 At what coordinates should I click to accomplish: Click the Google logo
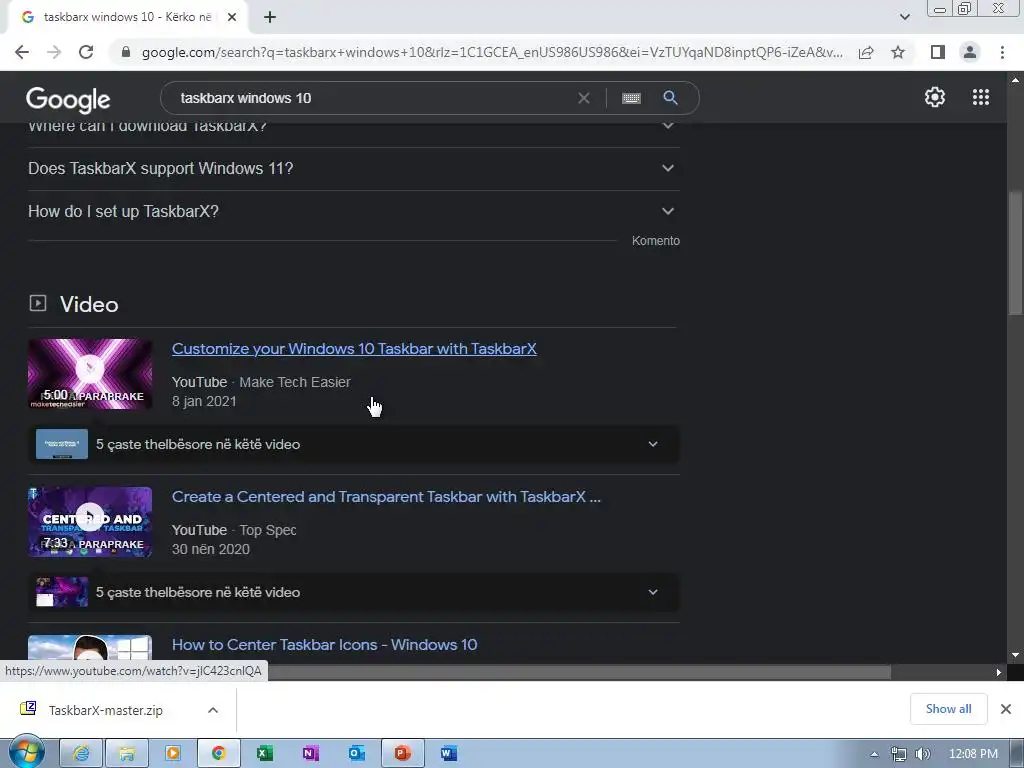point(68,99)
